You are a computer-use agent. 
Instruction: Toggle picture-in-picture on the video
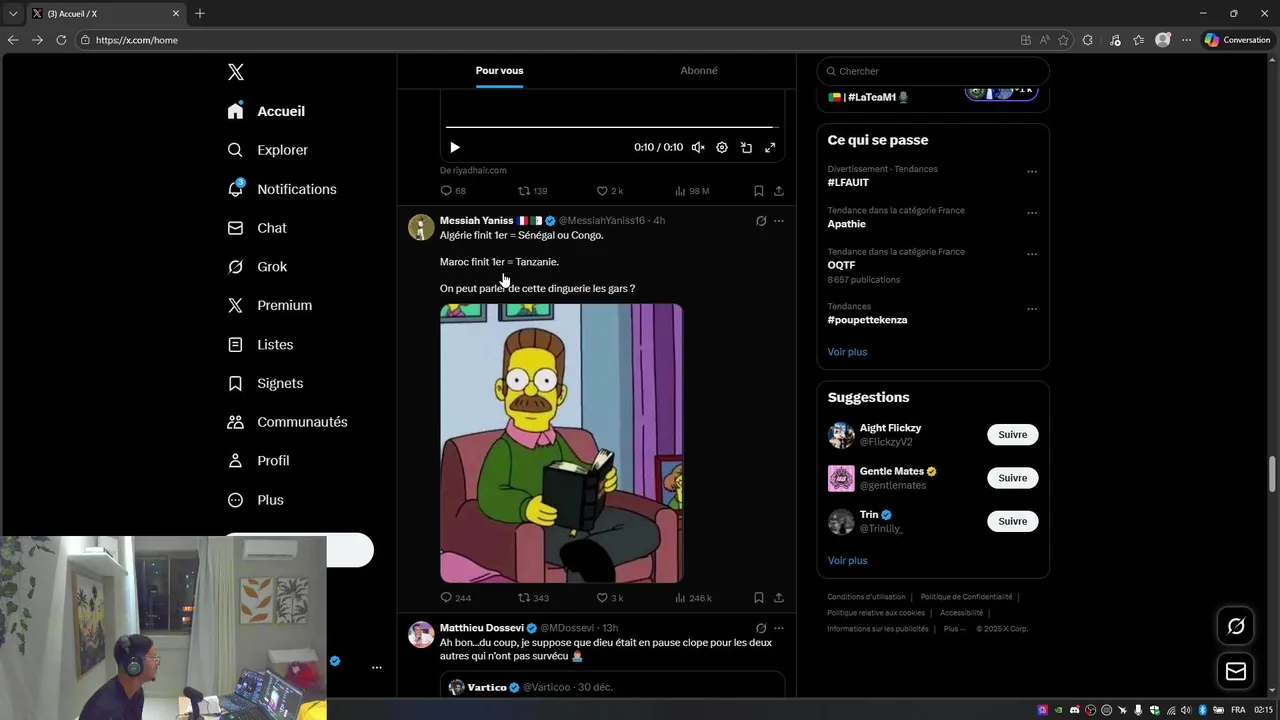(x=746, y=147)
